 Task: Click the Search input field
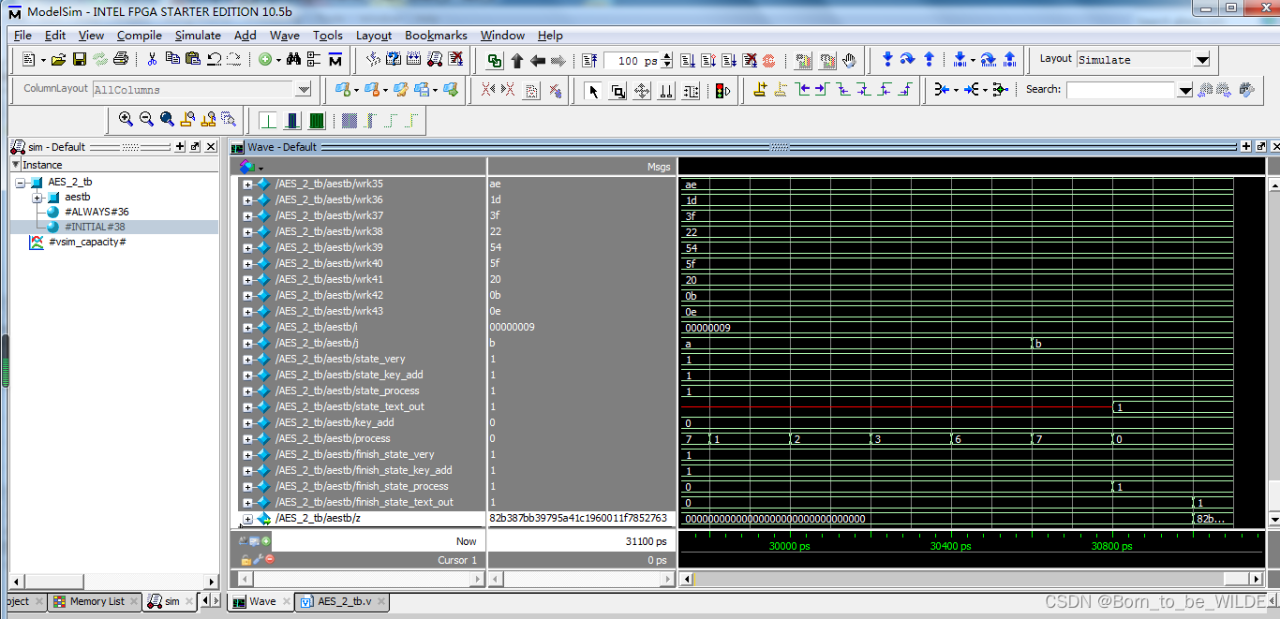tap(1120, 90)
